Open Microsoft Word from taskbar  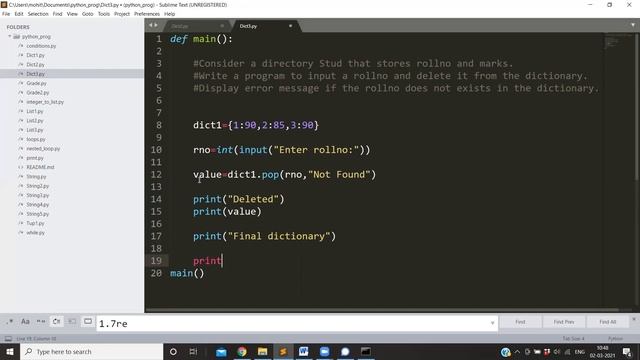[x=304, y=351]
